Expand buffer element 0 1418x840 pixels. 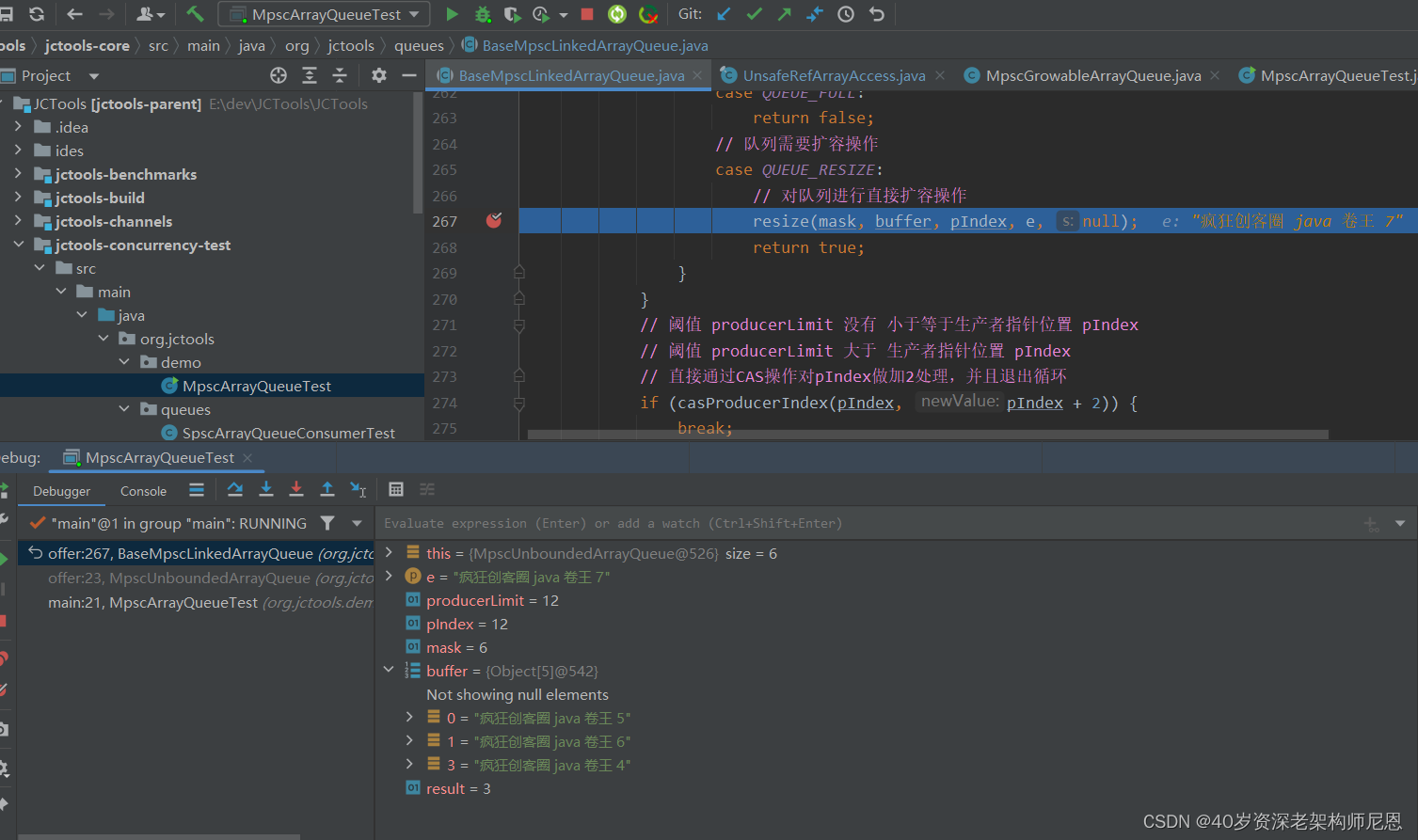pos(409,718)
